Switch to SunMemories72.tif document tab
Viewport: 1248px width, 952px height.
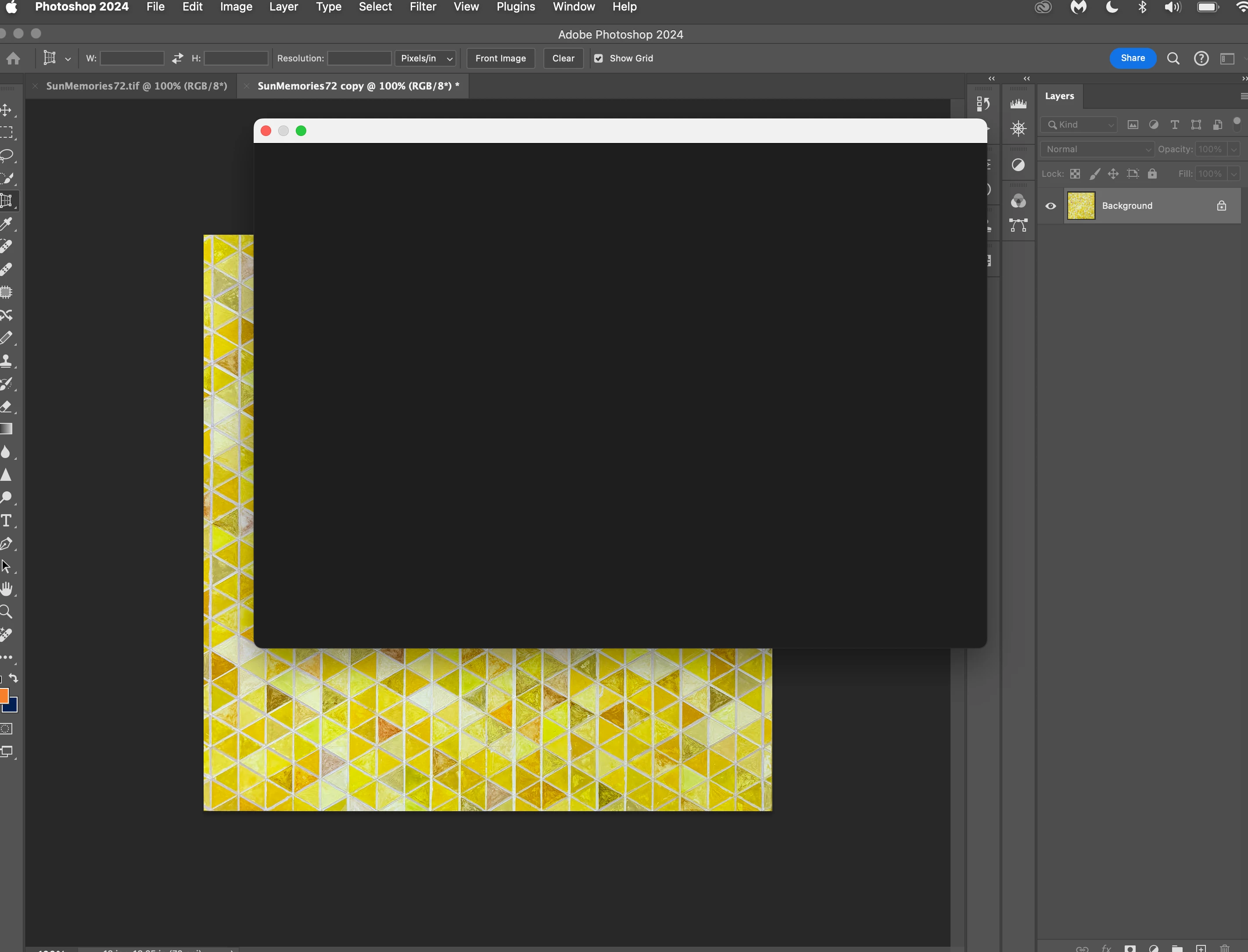coord(136,86)
